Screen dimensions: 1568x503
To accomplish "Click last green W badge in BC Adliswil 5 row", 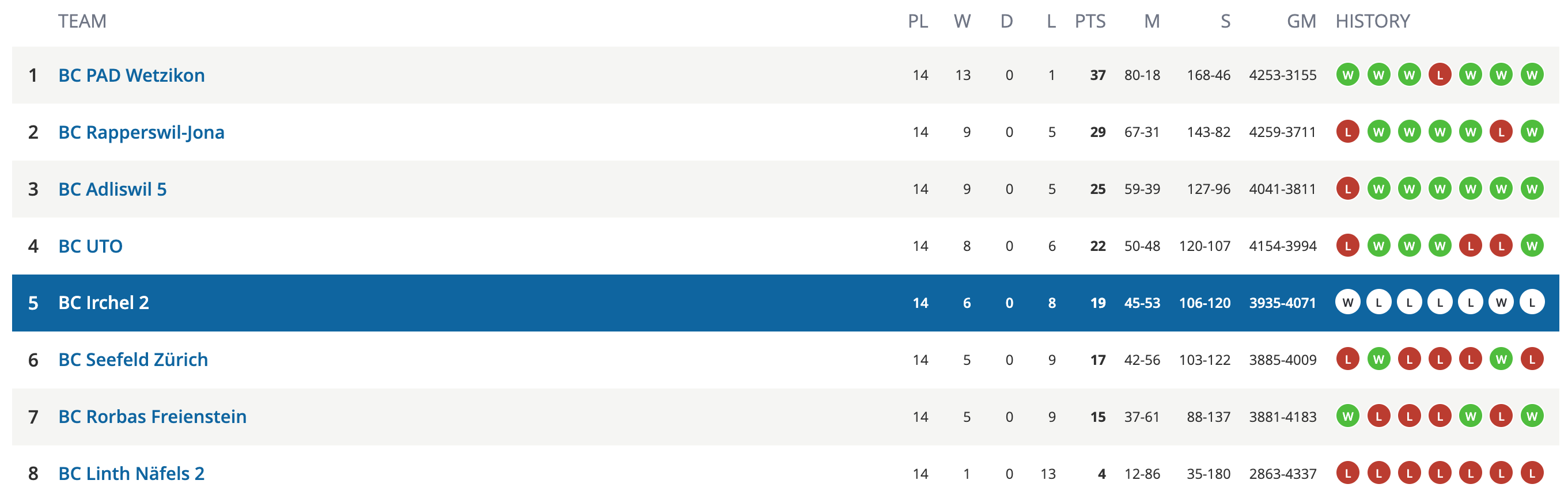I will coord(1532,189).
